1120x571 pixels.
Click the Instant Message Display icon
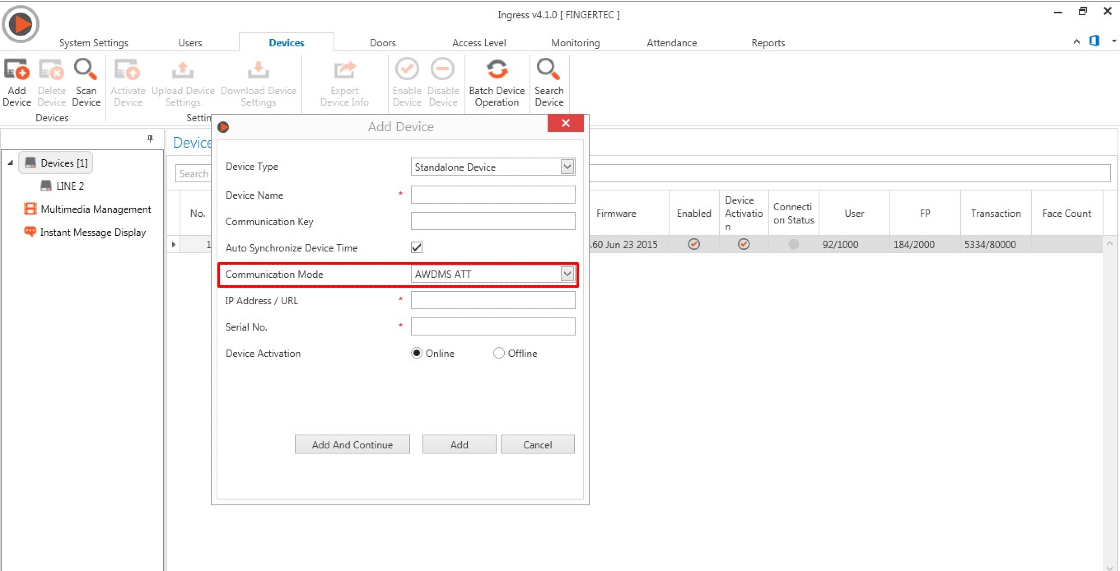point(30,232)
